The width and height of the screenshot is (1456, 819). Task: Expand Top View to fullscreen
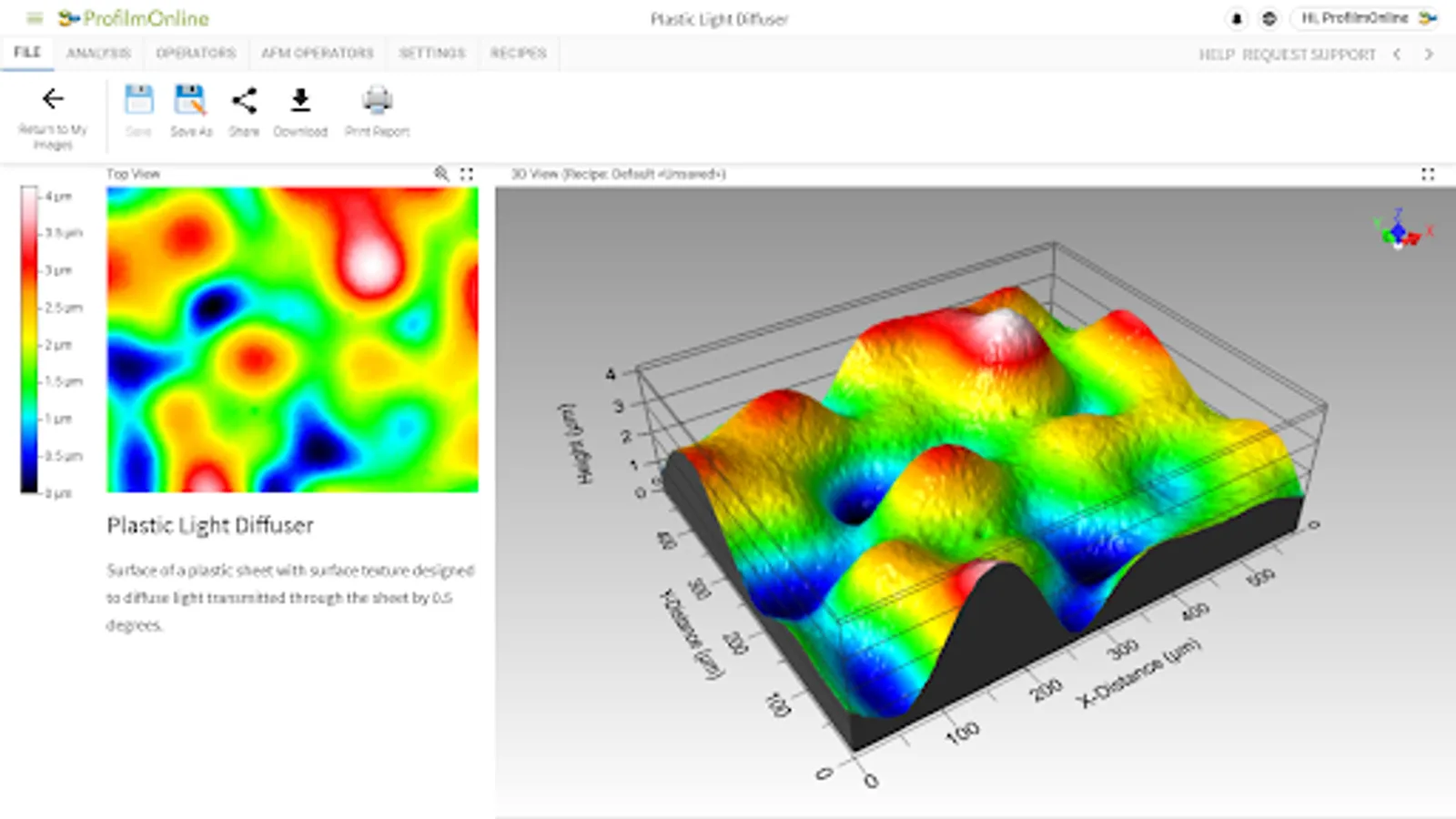(x=467, y=174)
